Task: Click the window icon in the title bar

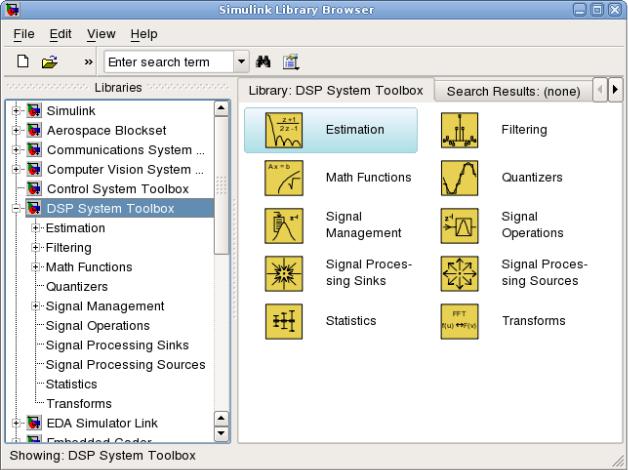Action: point(12,10)
